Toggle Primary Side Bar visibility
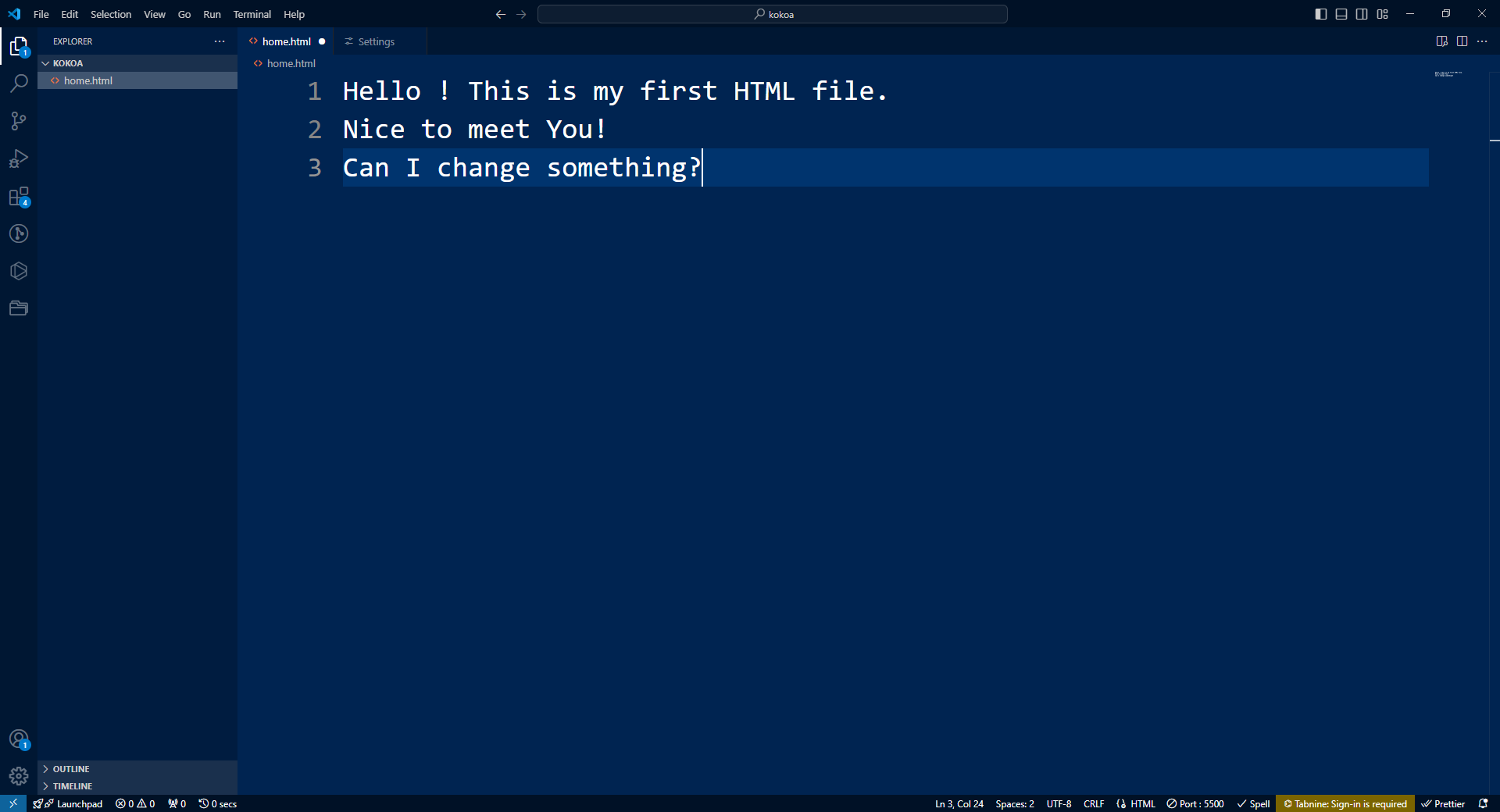The width and height of the screenshot is (1500, 812). pyautogui.click(x=1321, y=14)
